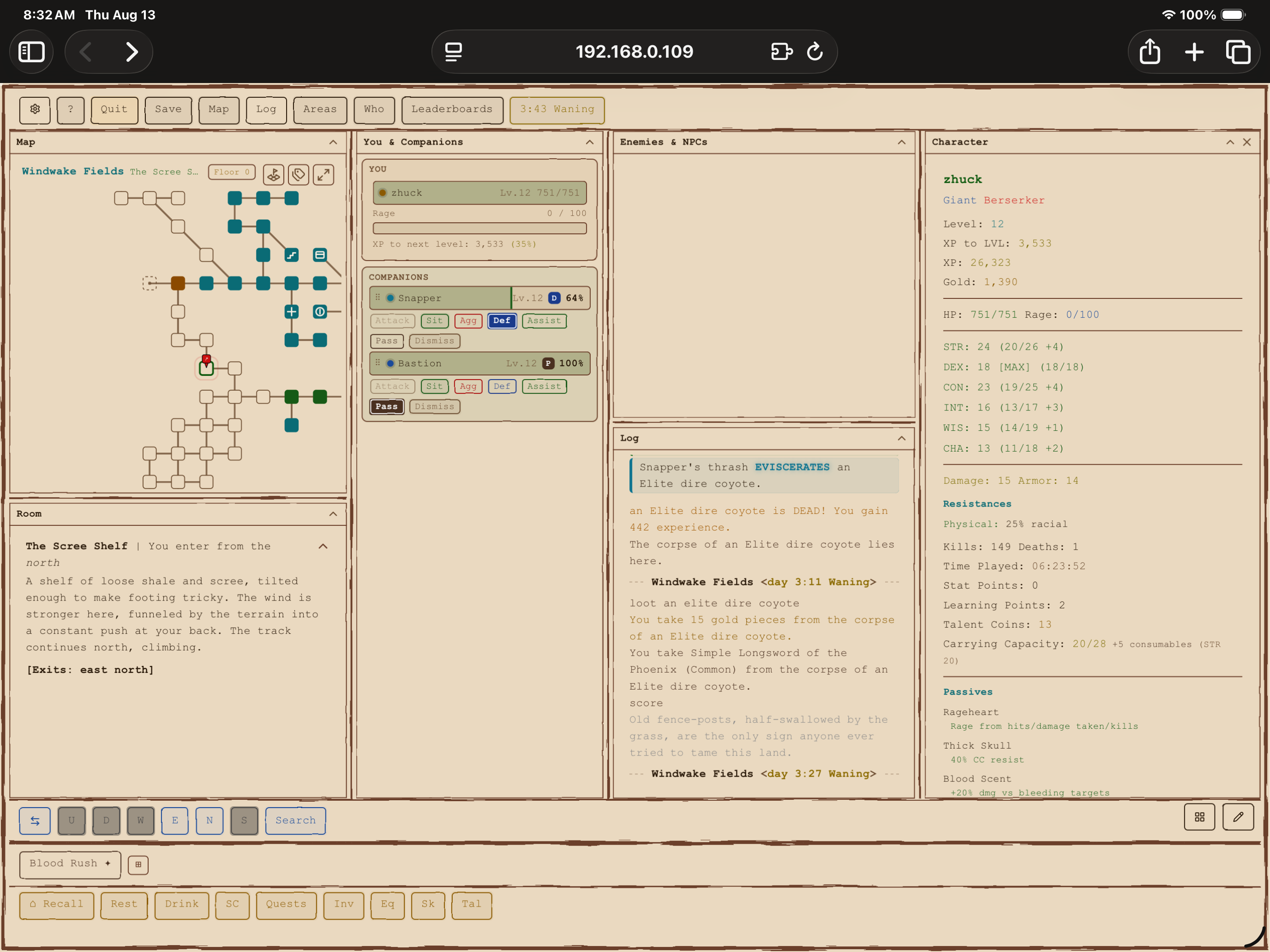
Task: Go forward in browser history
Action: 132,52
